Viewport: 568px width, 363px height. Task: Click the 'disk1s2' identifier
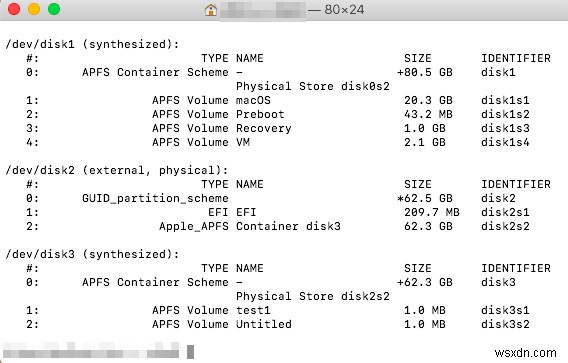click(505, 114)
